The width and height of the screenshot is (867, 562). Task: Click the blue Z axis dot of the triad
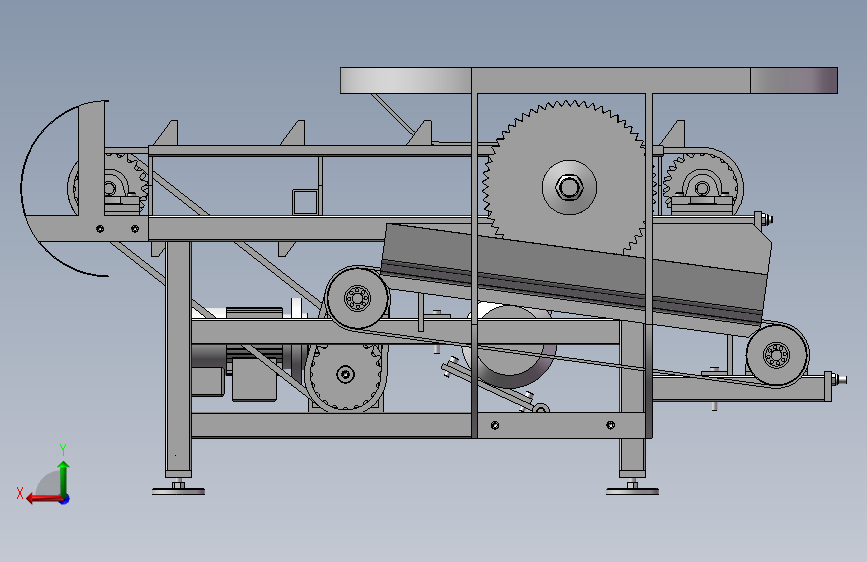(x=65, y=499)
